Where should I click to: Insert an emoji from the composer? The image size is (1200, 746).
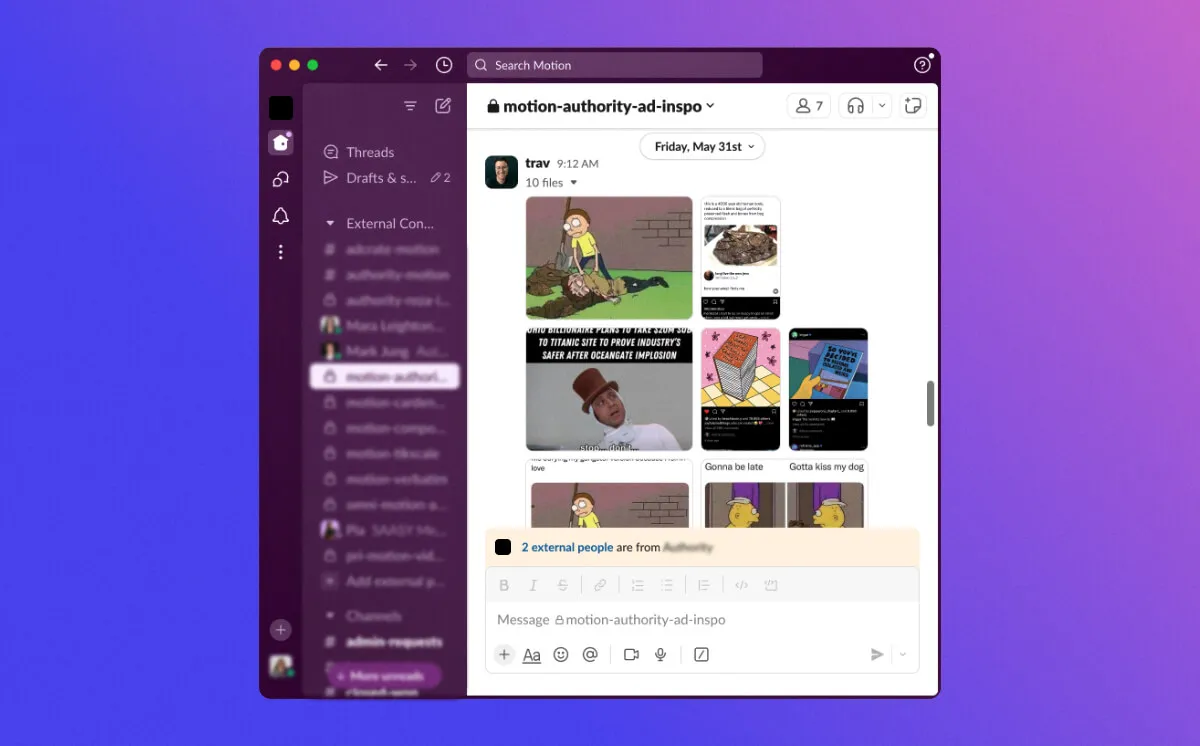point(561,654)
